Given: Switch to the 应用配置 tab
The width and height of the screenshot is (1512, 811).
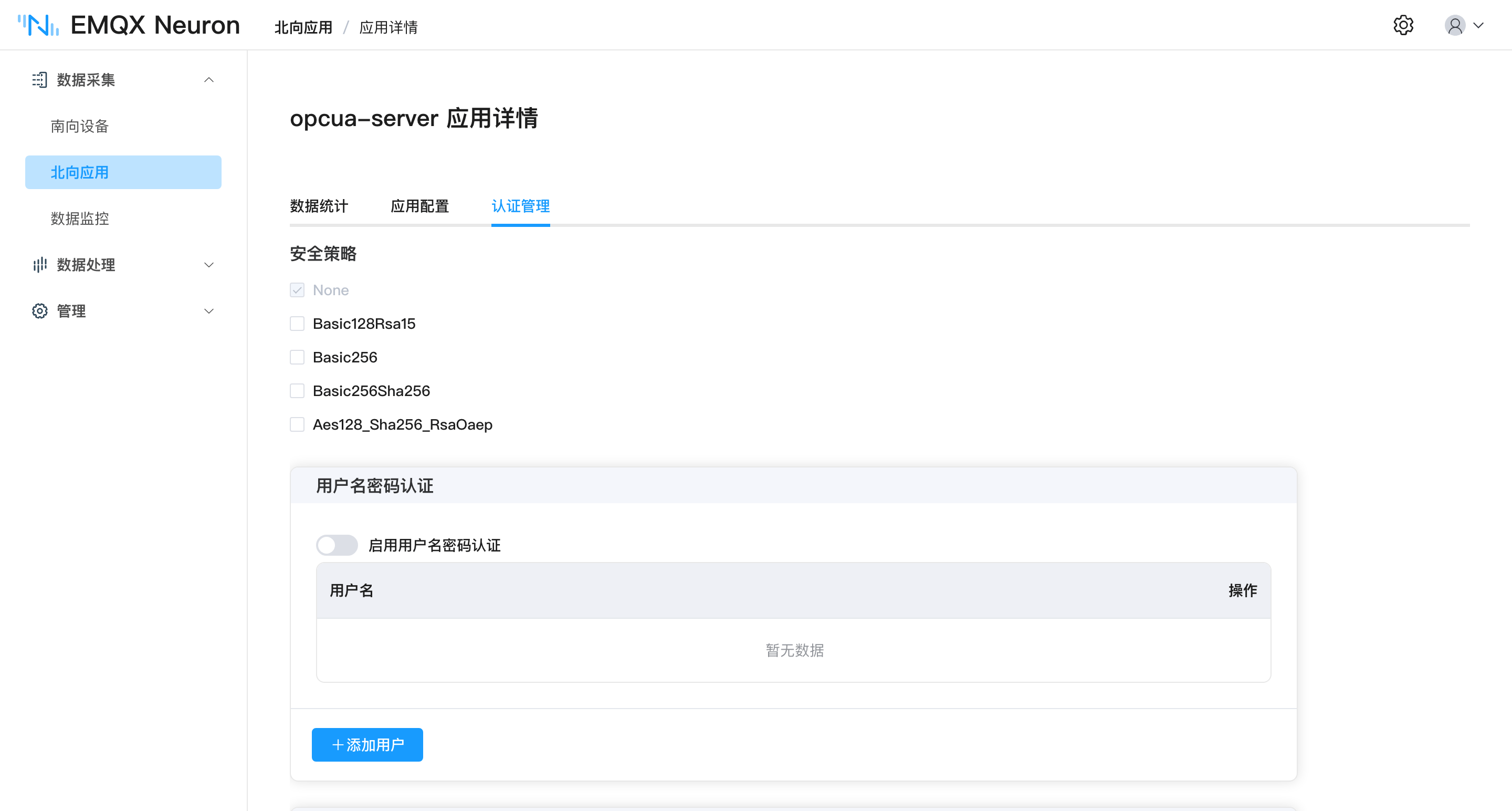Looking at the screenshot, I should pyautogui.click(x=419, y=206).
